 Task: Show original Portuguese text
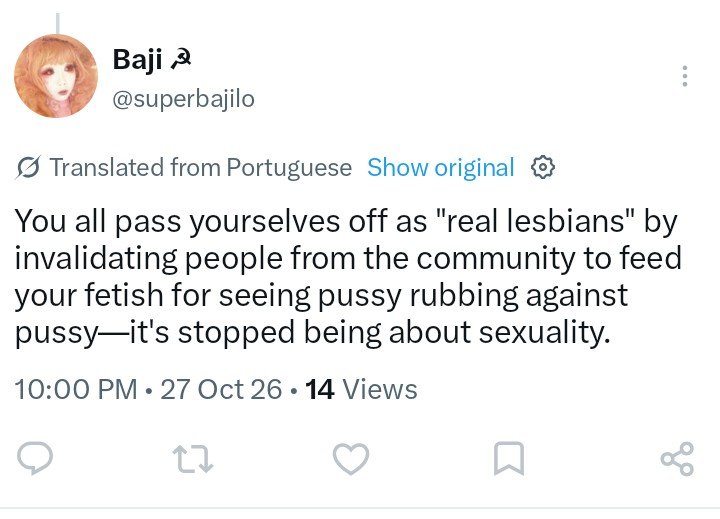click(440, 168)
